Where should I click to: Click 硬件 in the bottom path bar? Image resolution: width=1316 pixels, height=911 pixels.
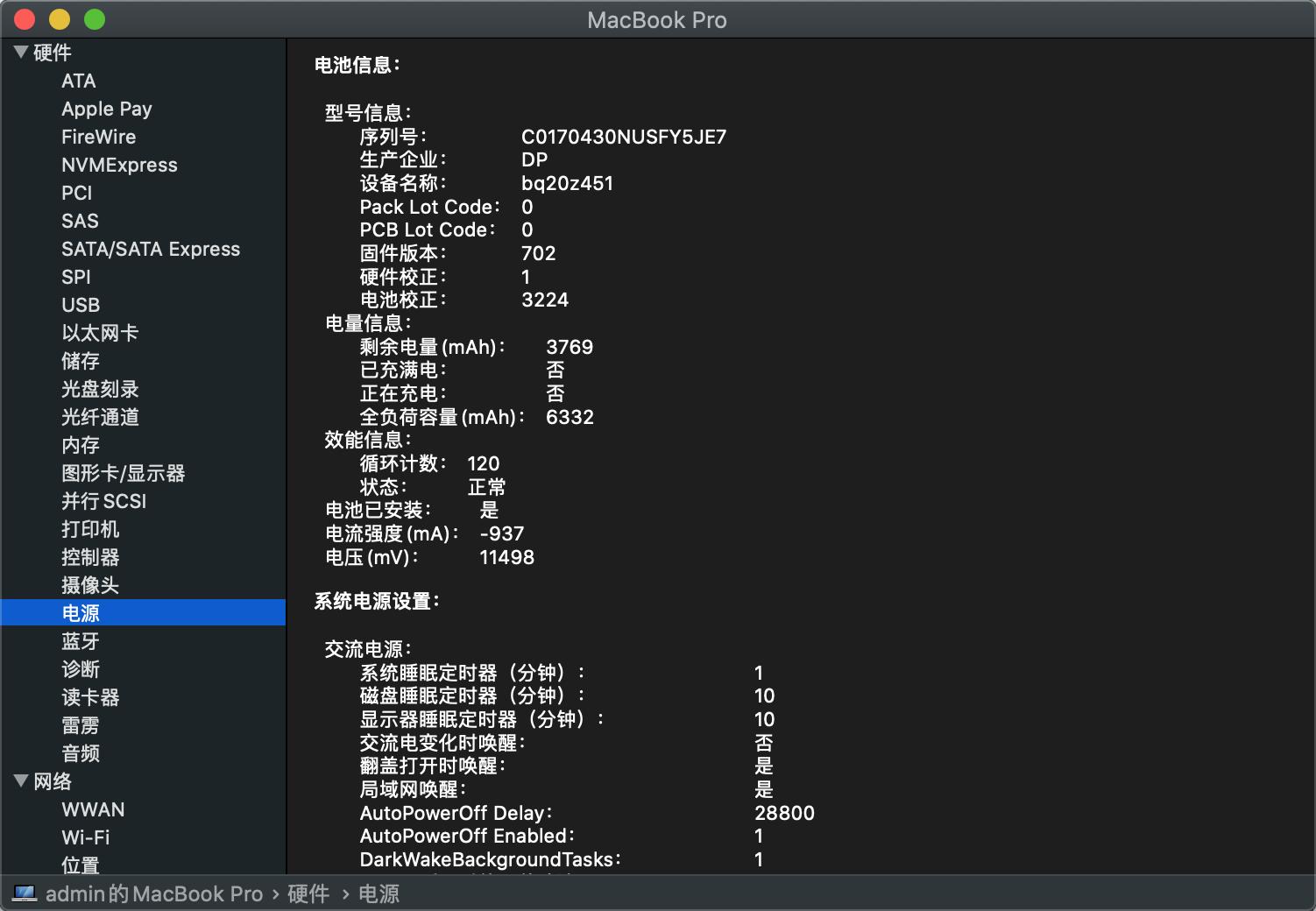308,893
